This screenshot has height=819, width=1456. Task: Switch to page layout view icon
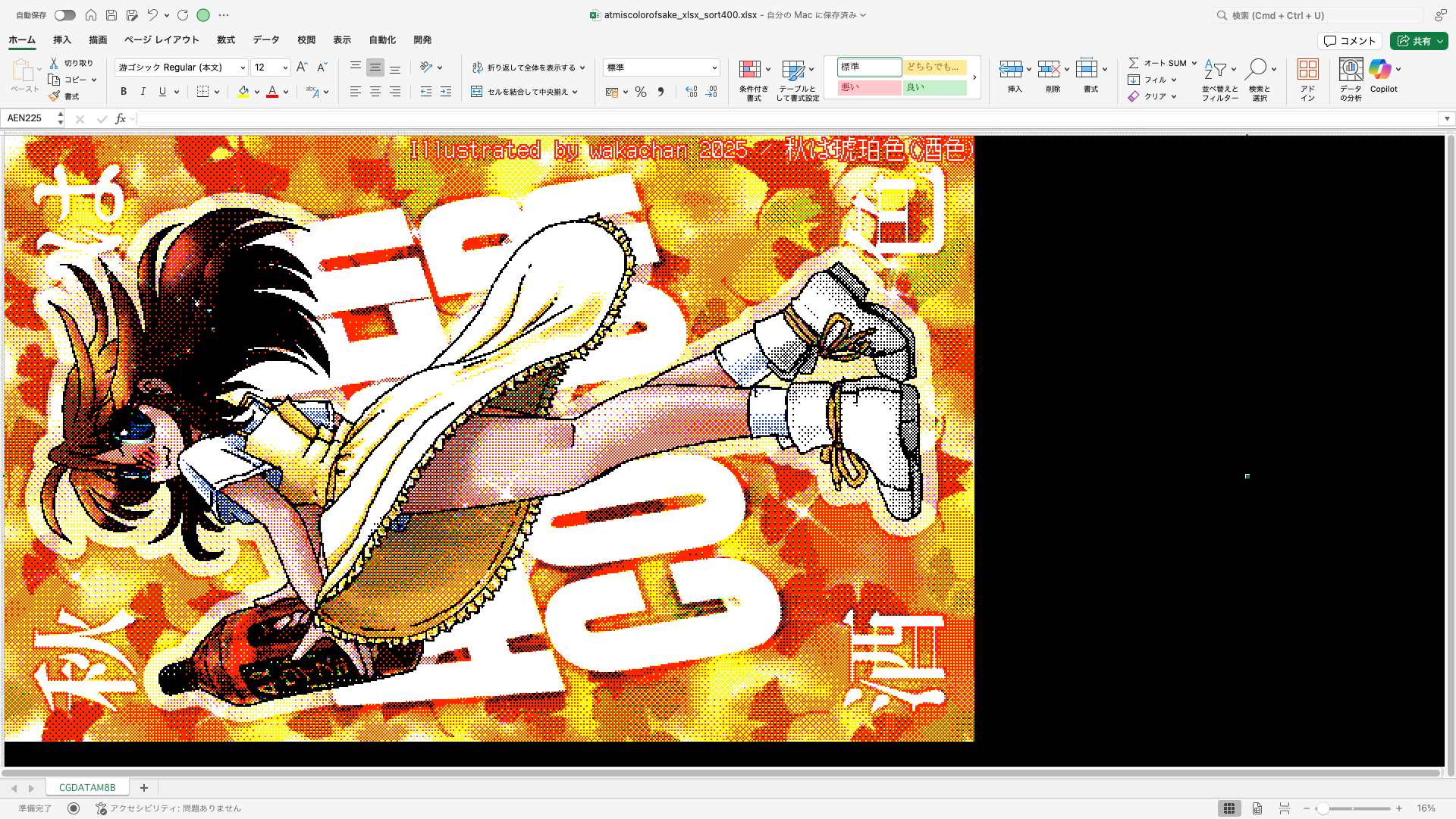pyautogui.click(x=1257, y=808)
